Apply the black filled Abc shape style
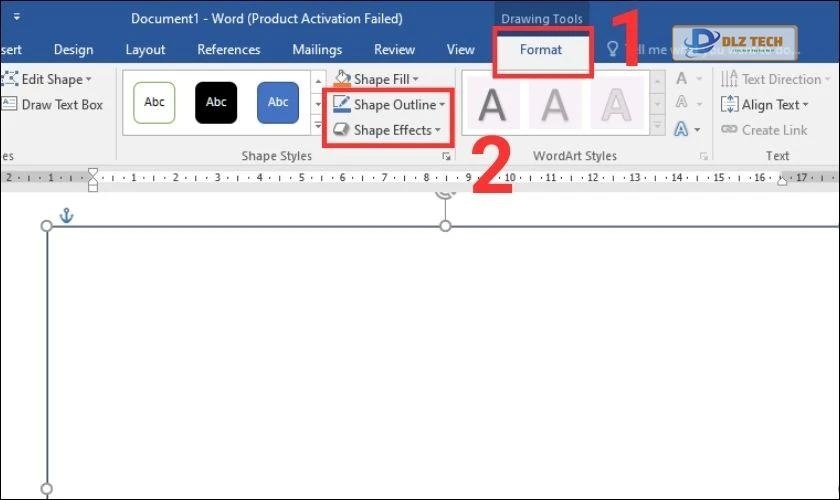840x500 pixels. 216,102
